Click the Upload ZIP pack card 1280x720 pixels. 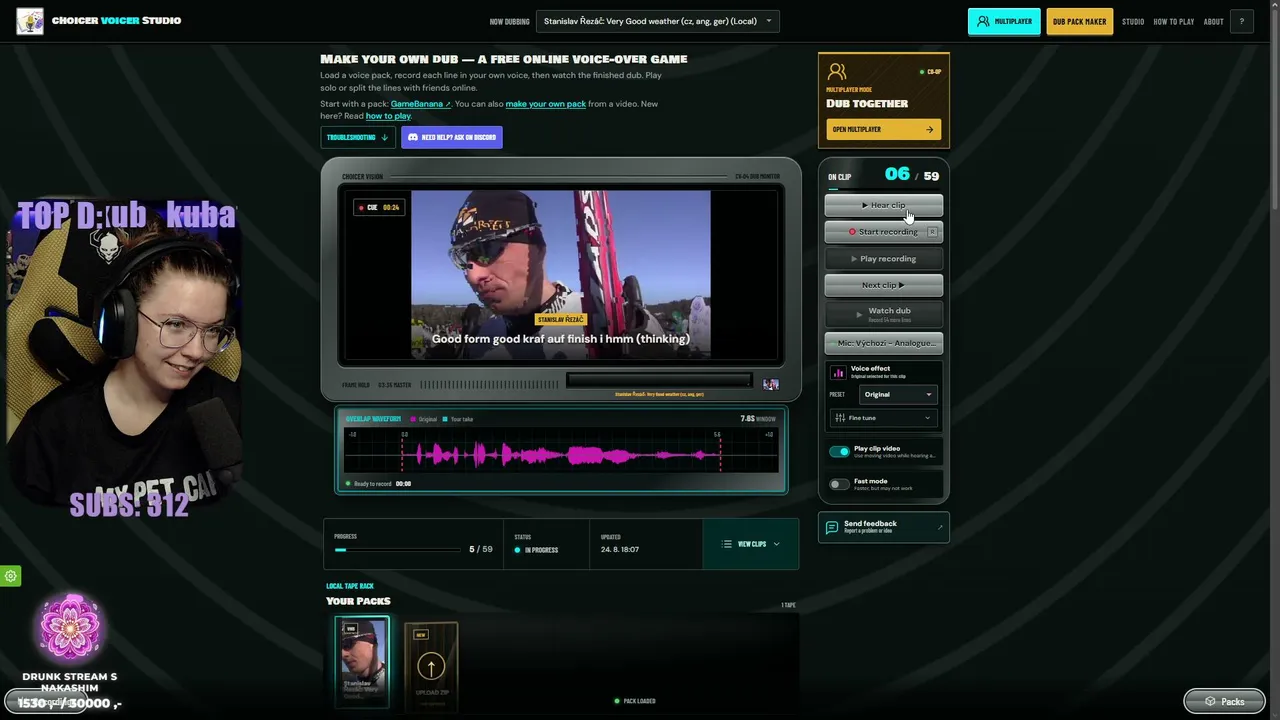tap(431, 666)
